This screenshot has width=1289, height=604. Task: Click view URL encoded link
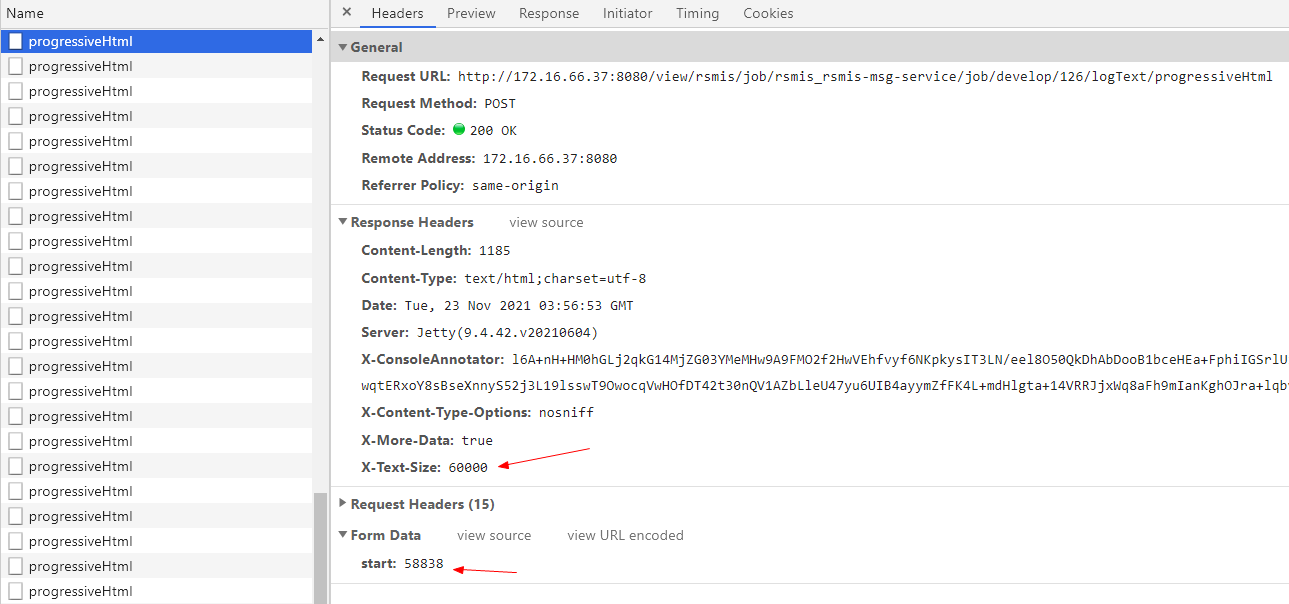[625, 535]
